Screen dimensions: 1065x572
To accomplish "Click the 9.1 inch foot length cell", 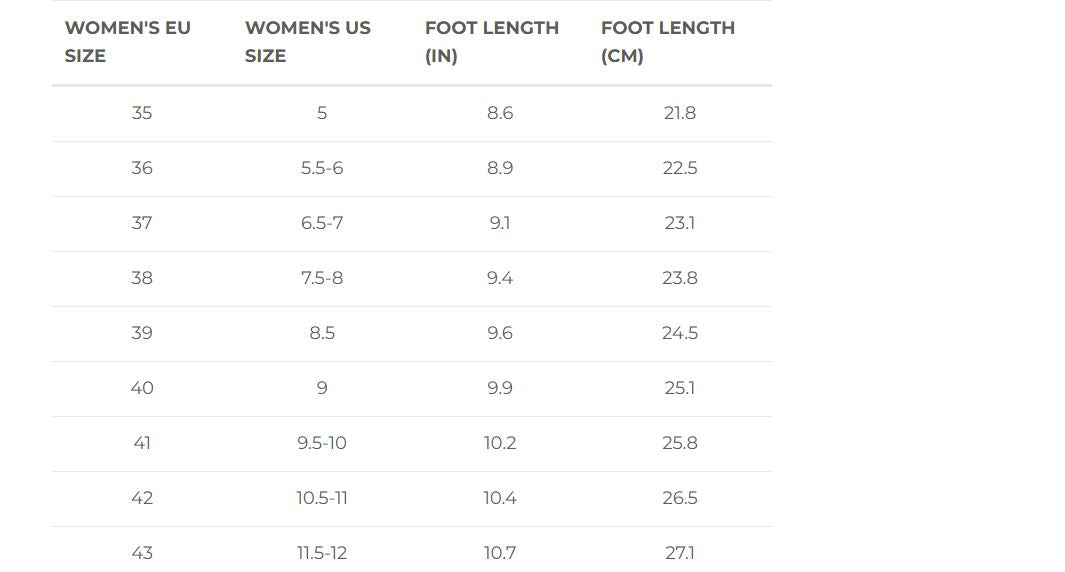I will 500,223.
